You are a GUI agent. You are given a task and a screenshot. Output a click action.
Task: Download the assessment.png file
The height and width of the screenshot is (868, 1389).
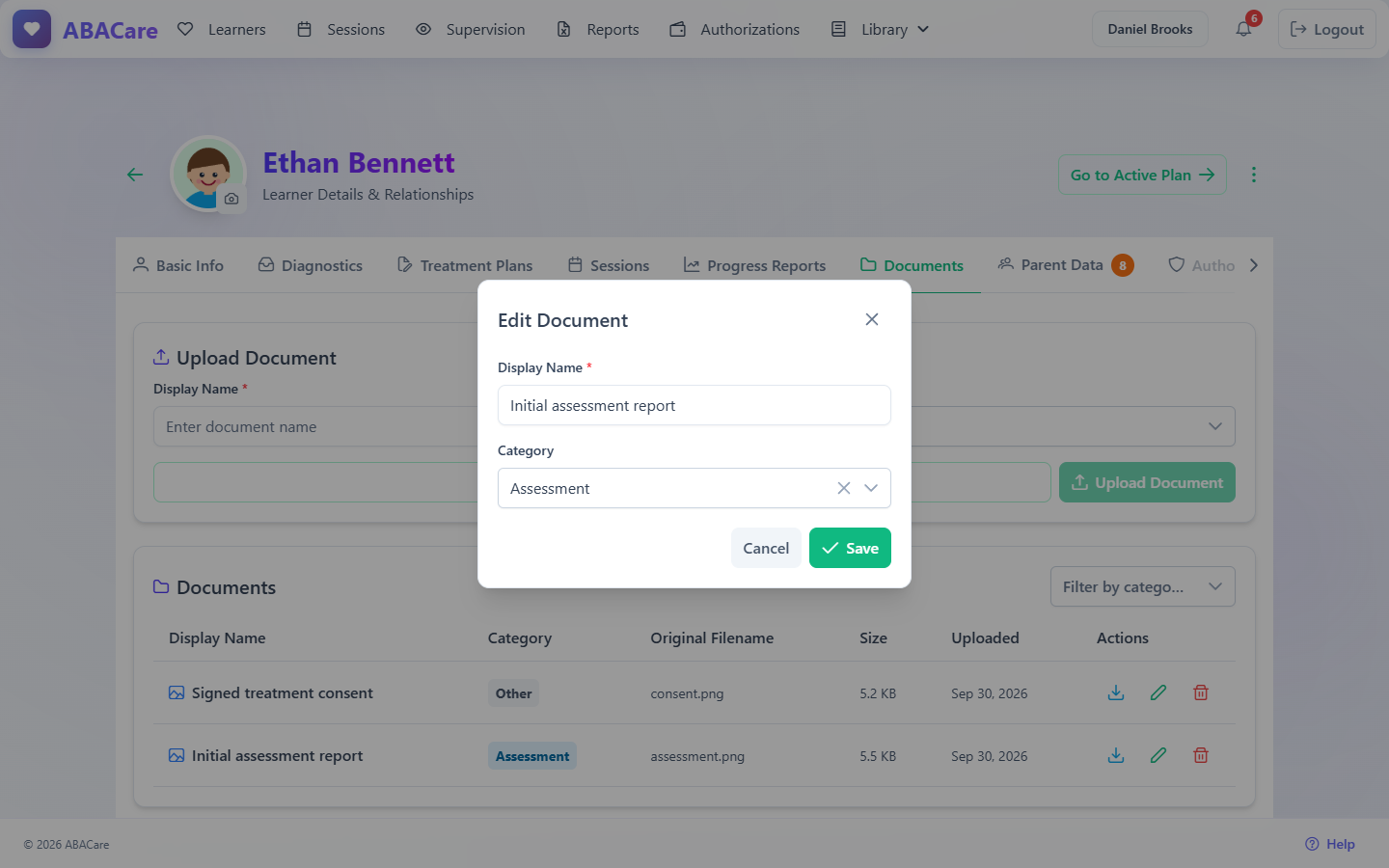point(1116,755)
